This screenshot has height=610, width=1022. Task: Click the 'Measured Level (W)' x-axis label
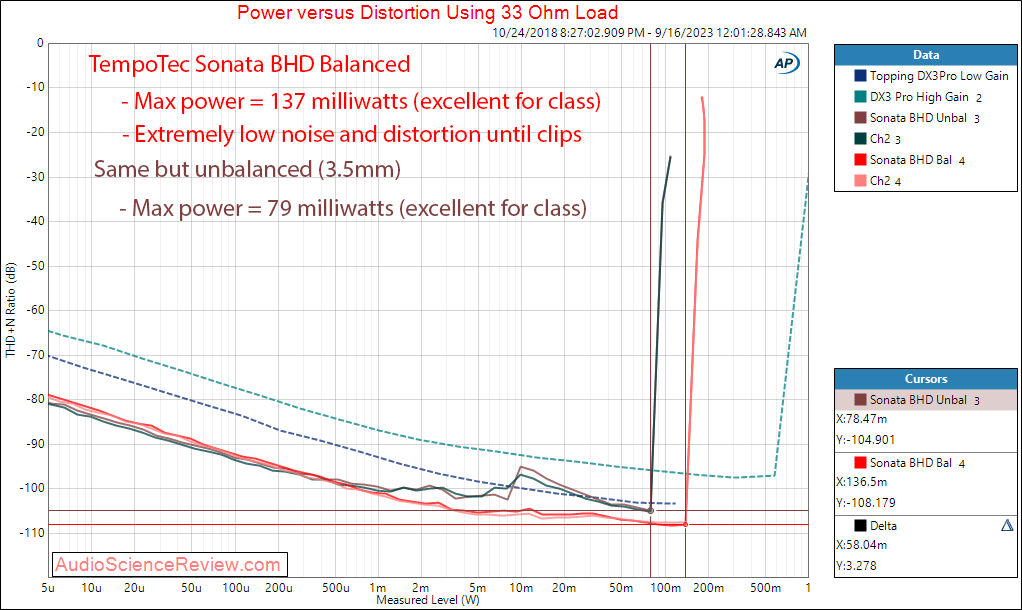click(x=428, y=600)
